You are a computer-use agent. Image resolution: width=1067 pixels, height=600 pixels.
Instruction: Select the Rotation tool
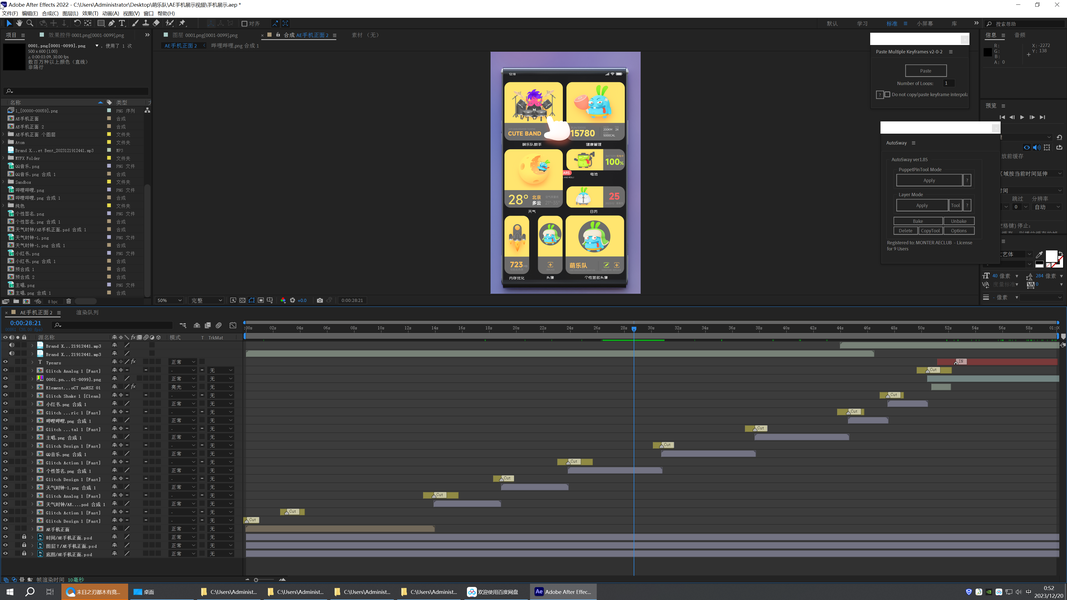pos(77,23)
